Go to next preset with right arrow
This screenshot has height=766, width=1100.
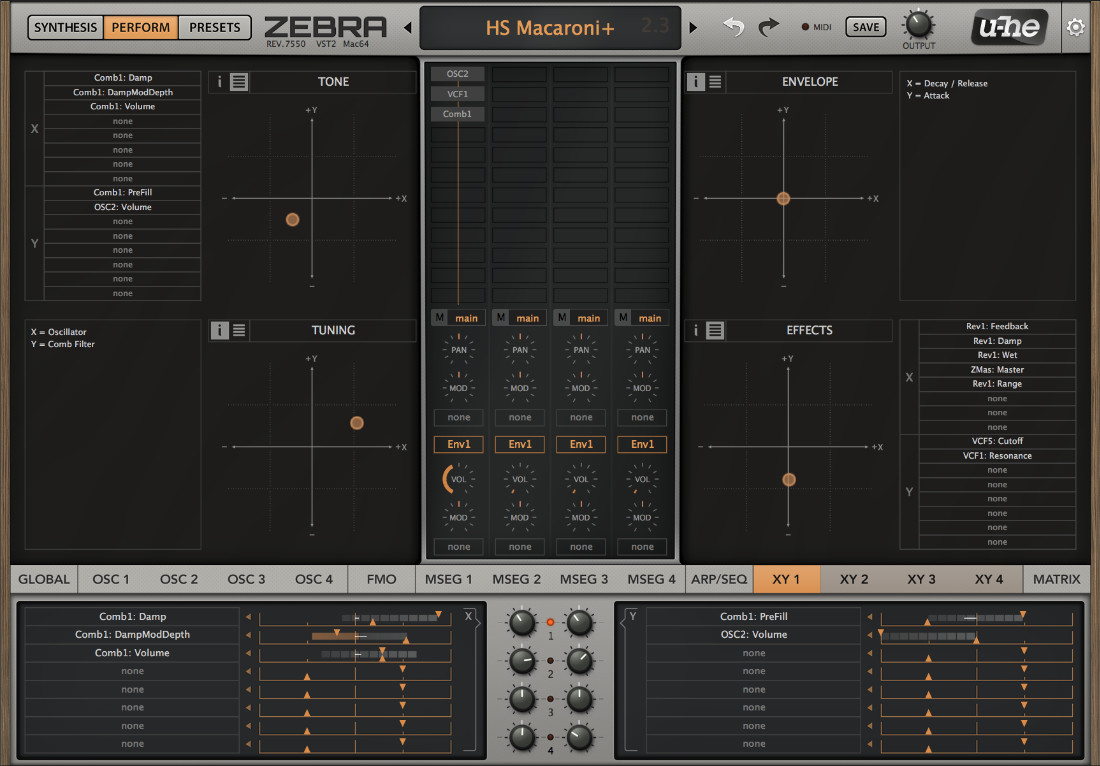point(693,27)
